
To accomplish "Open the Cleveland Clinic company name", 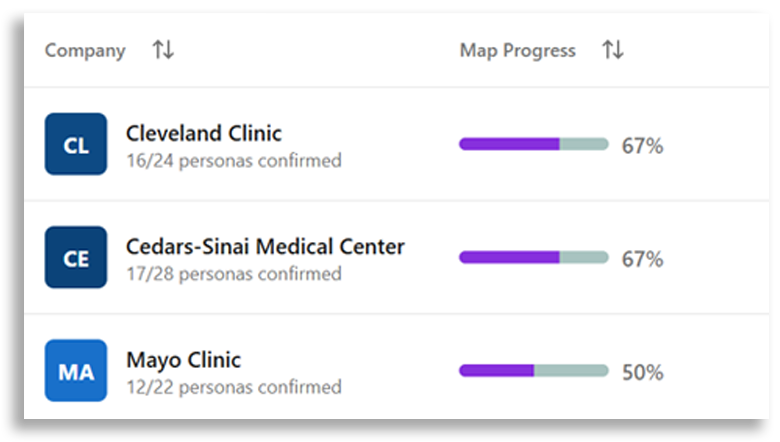I will tap(204, 133).
